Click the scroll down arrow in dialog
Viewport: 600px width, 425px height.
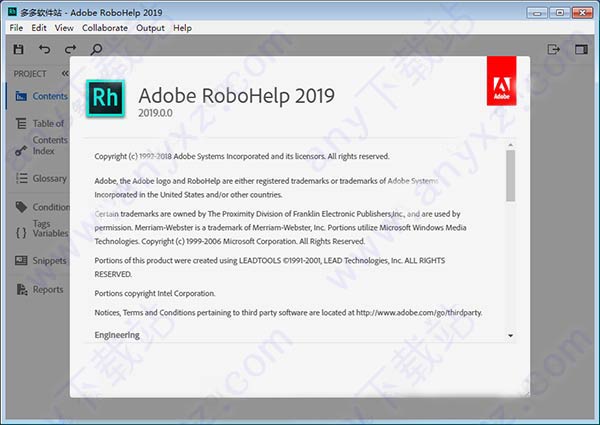click(510, 335)
